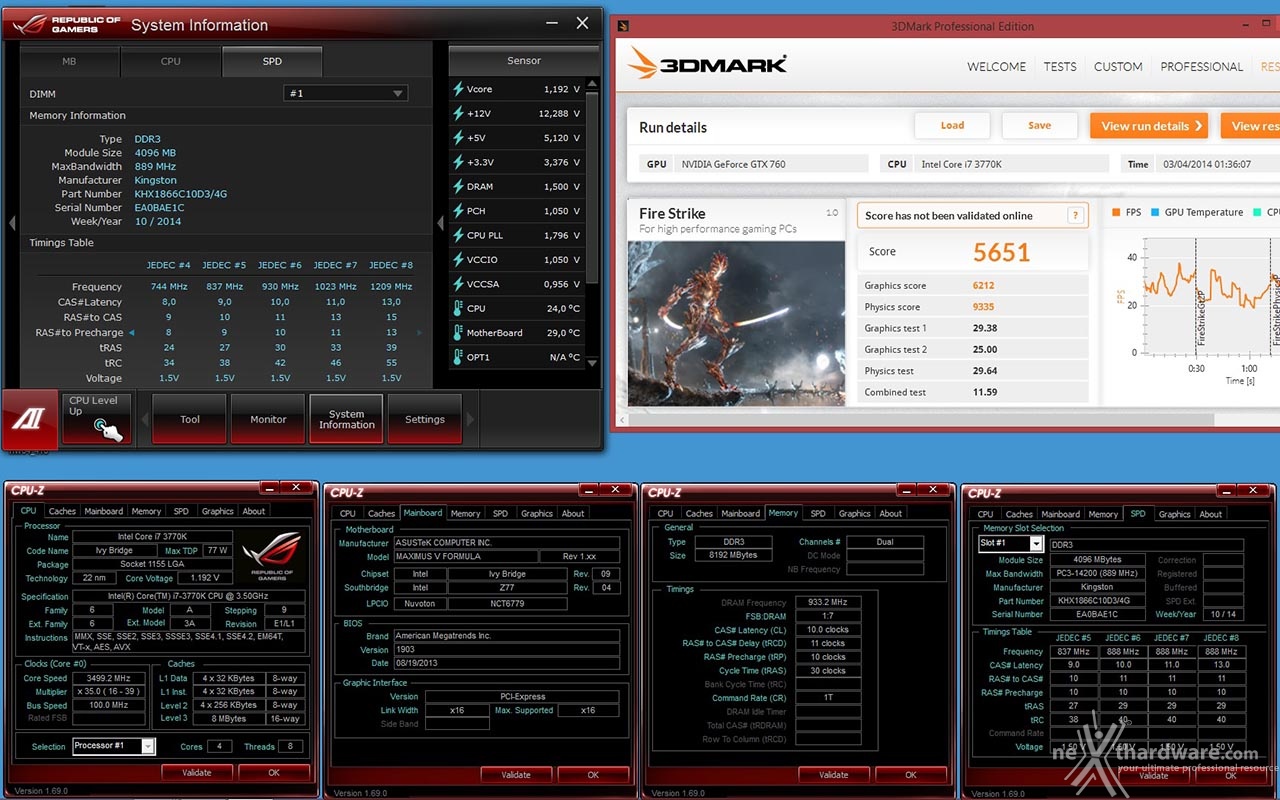Screen dimensions: 1280x800
Task: Open the TESTS tab in 3DMark
Action: [x=1060, y=66]
